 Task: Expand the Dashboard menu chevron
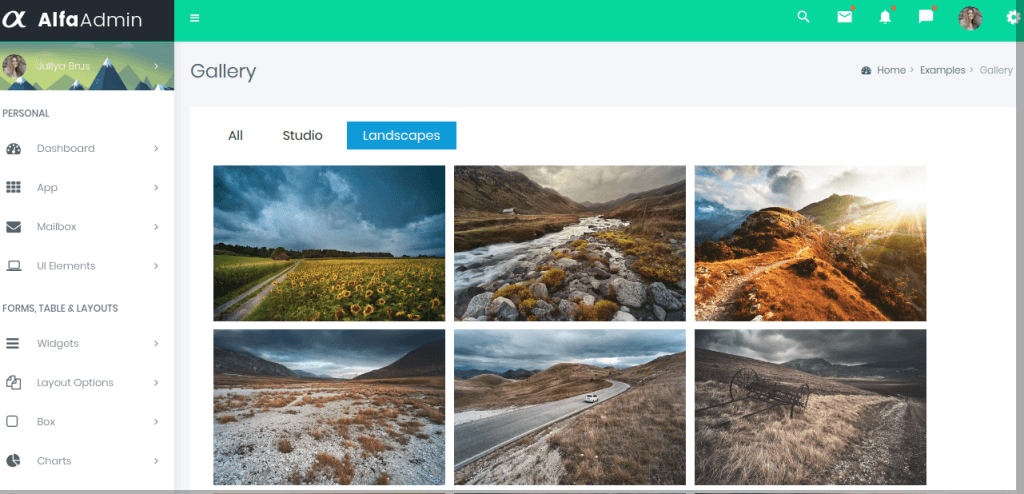tap(156, 148)
